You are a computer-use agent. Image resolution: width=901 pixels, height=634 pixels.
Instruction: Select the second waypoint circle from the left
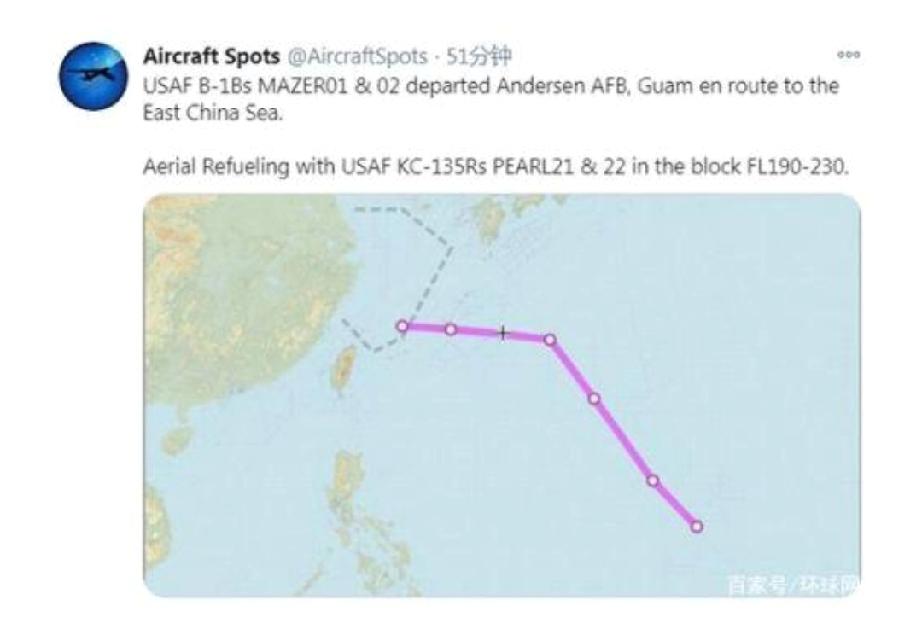451,327
